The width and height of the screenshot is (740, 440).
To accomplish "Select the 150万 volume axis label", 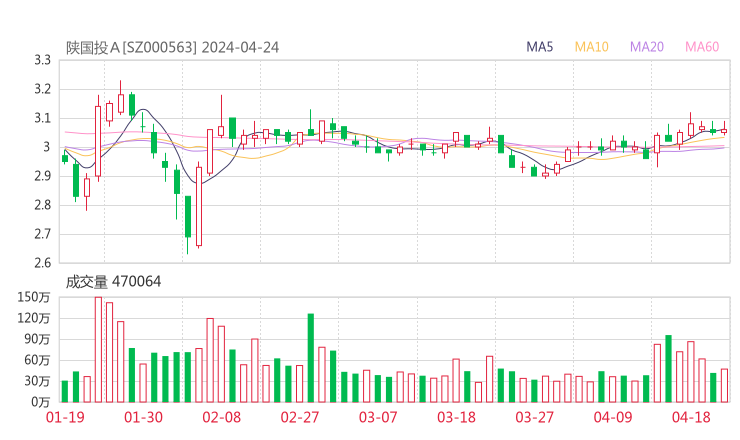I will tap(34, 297).
